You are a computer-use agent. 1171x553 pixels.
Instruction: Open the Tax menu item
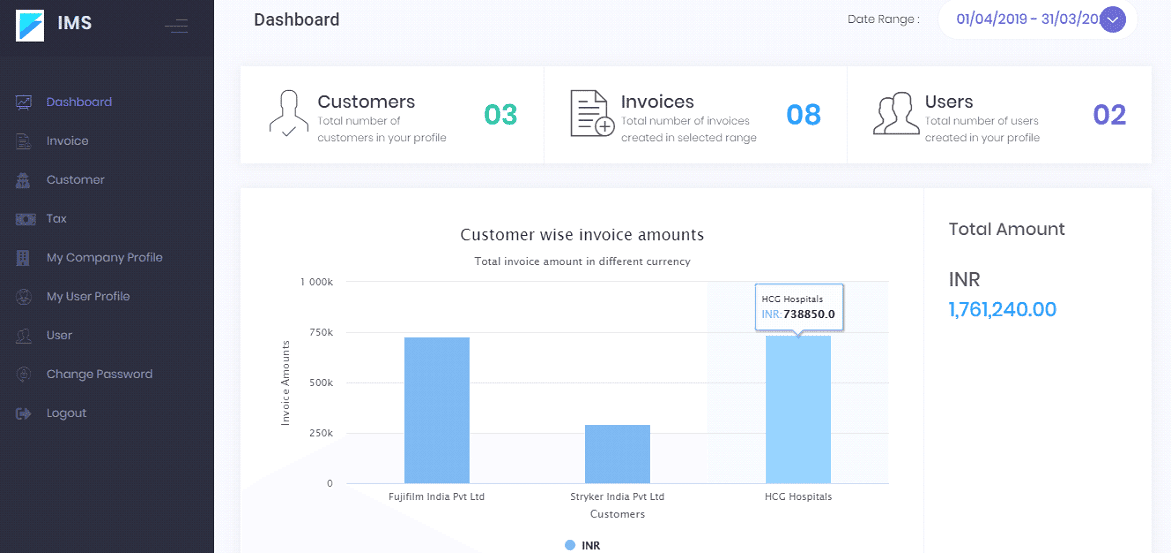56,219
